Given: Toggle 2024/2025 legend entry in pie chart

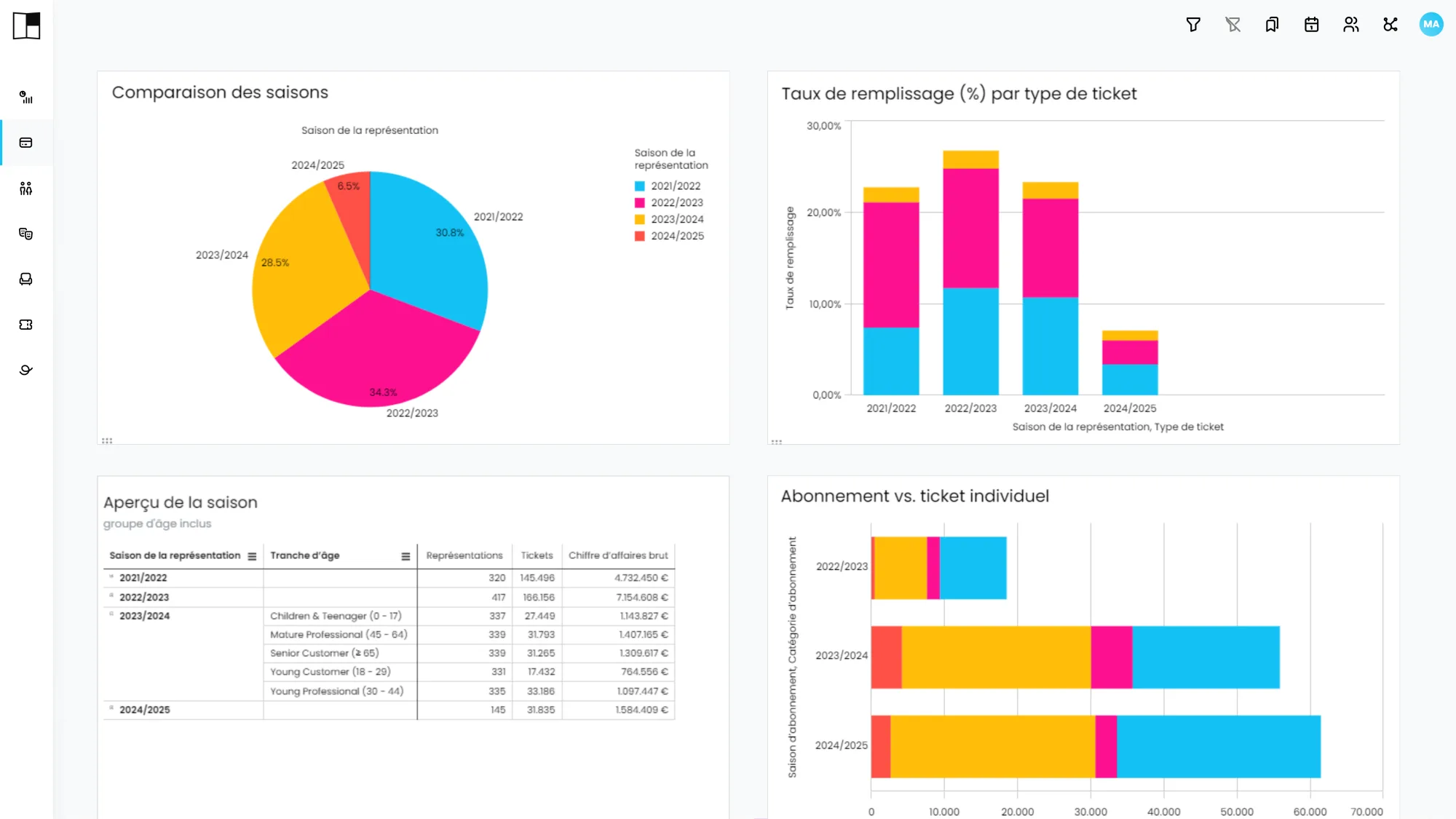Looking at the screenshot, I should [669, 236].
